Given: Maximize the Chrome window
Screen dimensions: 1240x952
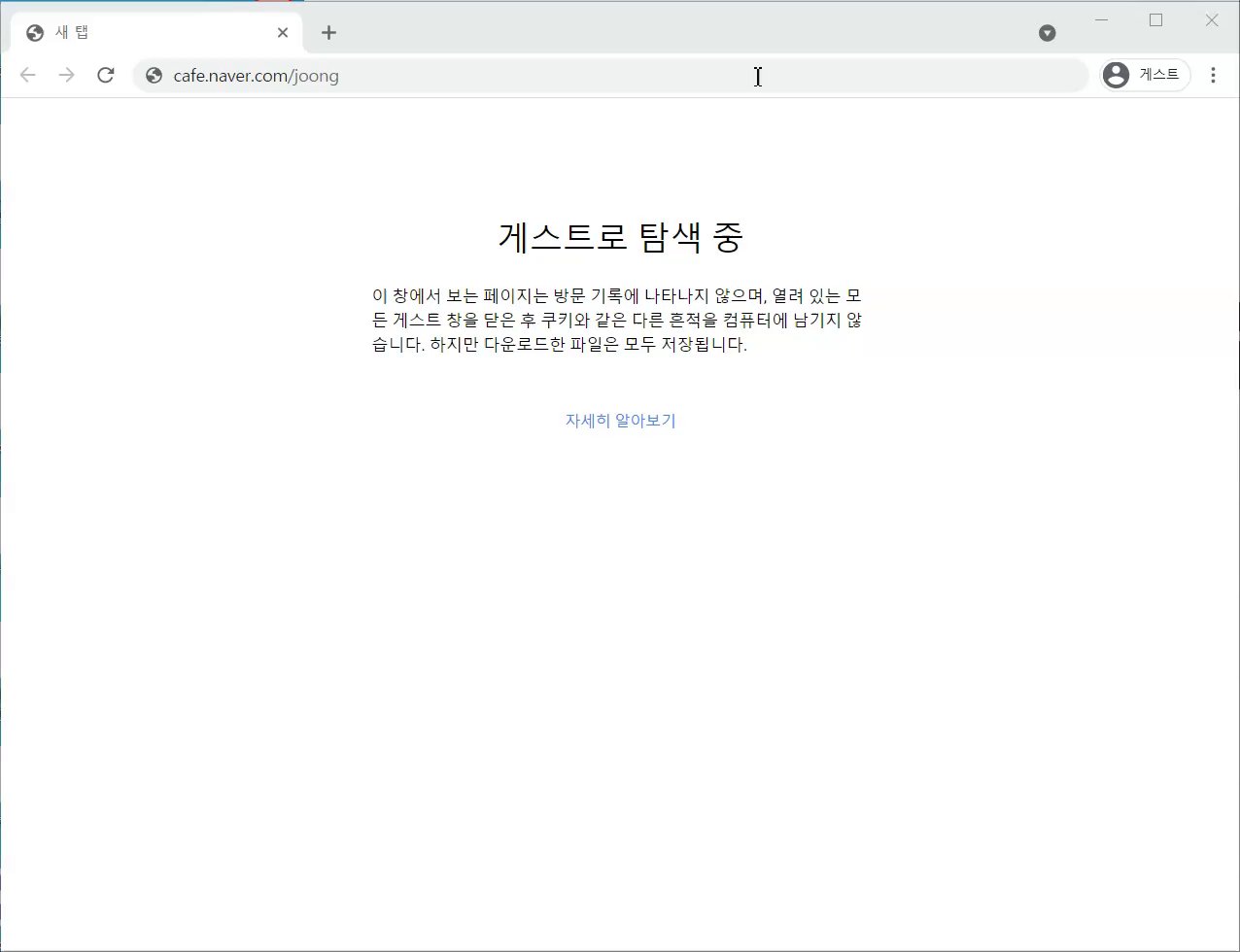Looking at the screenshot, I should click(1155, 19).
